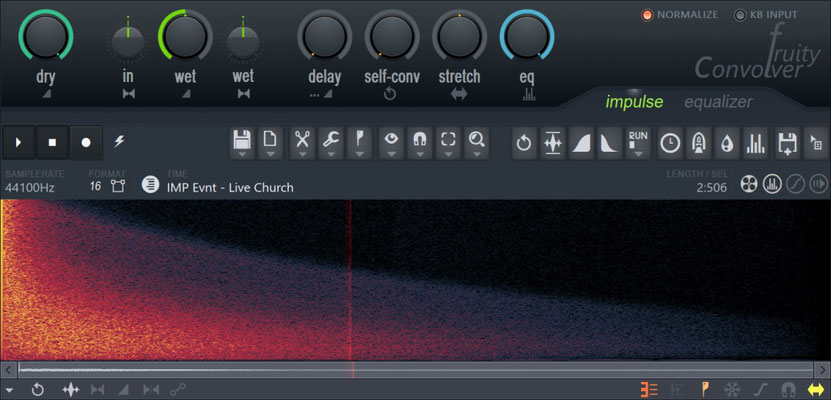Open the scissors Edit menu
The height and width of the screenshot is (400, 831).
[x=302, y=143]
